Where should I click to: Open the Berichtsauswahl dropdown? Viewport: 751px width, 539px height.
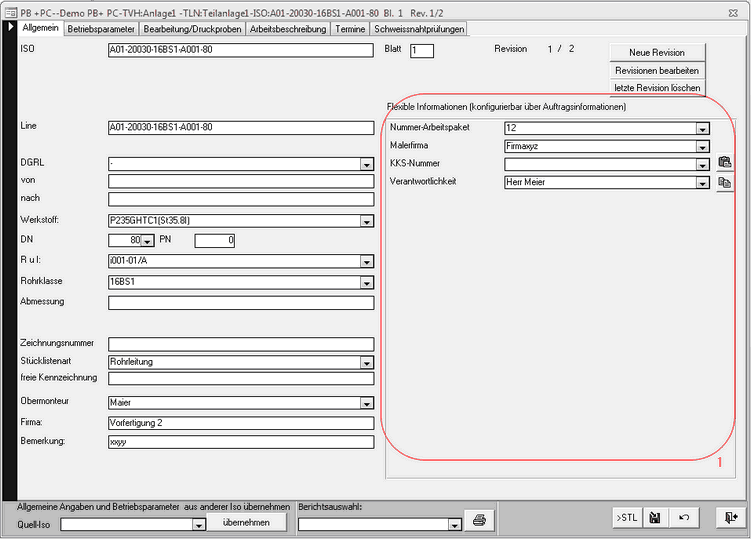(x=454, y=524)
